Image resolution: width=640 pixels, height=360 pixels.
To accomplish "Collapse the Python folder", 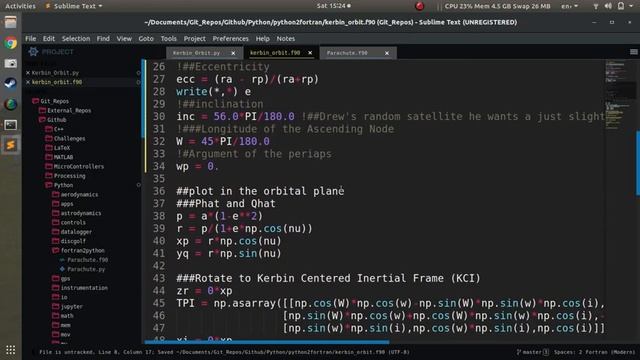I will pyautogui.click(x=59, y=185).
